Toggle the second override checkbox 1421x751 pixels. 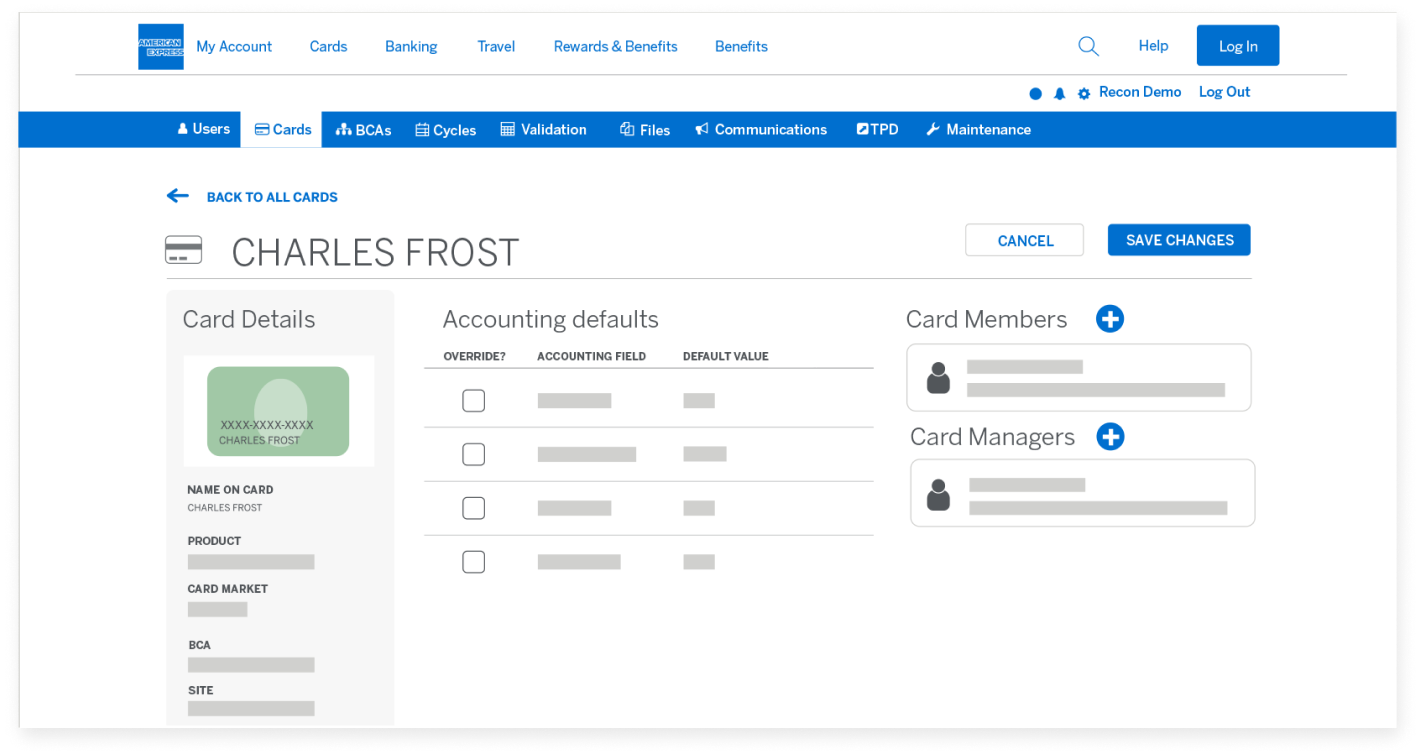point(473,455)
